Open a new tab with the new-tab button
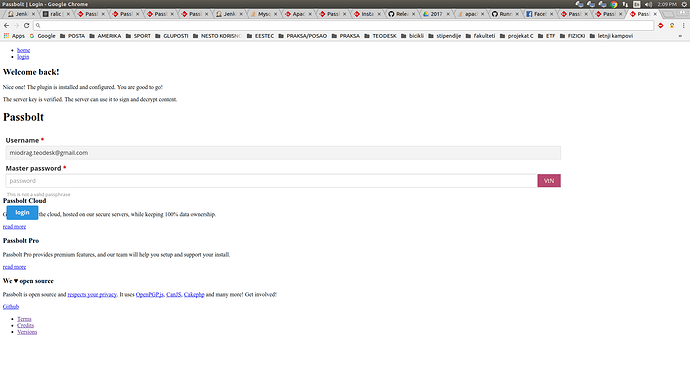Screen dimensions: 690x388 click(x=668, y=14)
